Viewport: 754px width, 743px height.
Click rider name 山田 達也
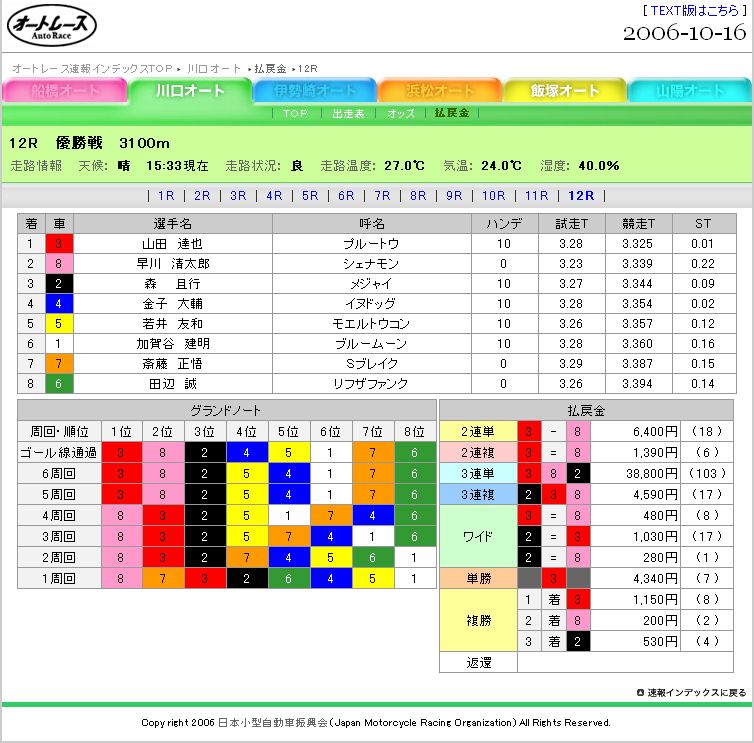pos(173,244)
